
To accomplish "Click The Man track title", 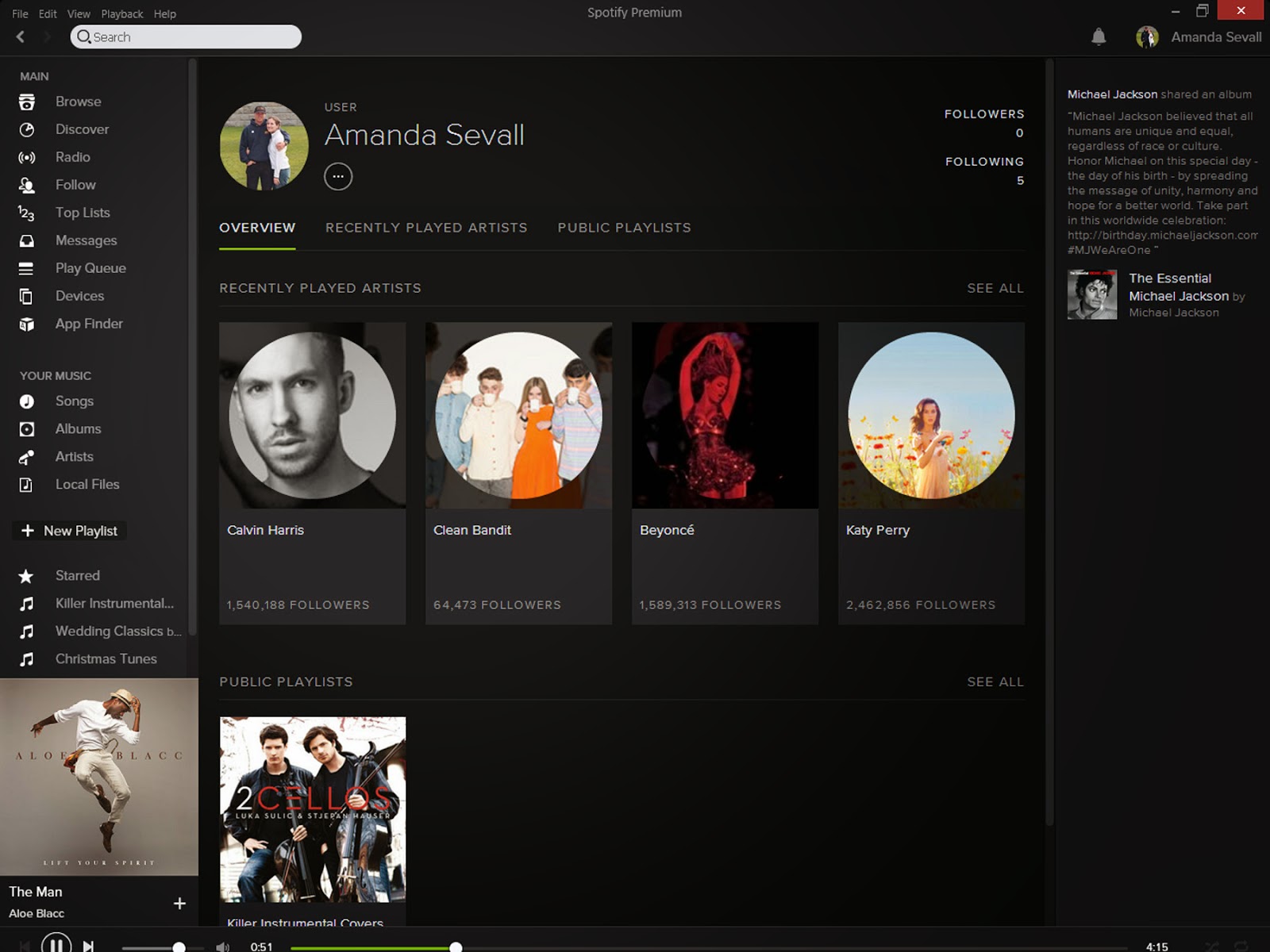I will click(x=36, y=892).
